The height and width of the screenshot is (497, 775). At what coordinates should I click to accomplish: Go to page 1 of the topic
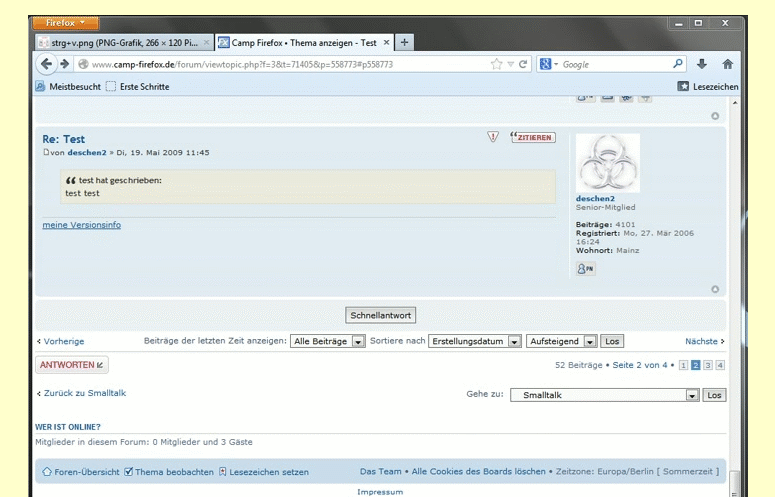point(684,365)
